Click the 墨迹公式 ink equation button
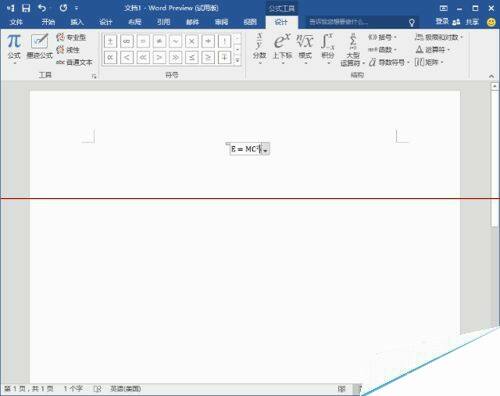The height and width of the screenshot is (396, 500). tap(39, 47)
